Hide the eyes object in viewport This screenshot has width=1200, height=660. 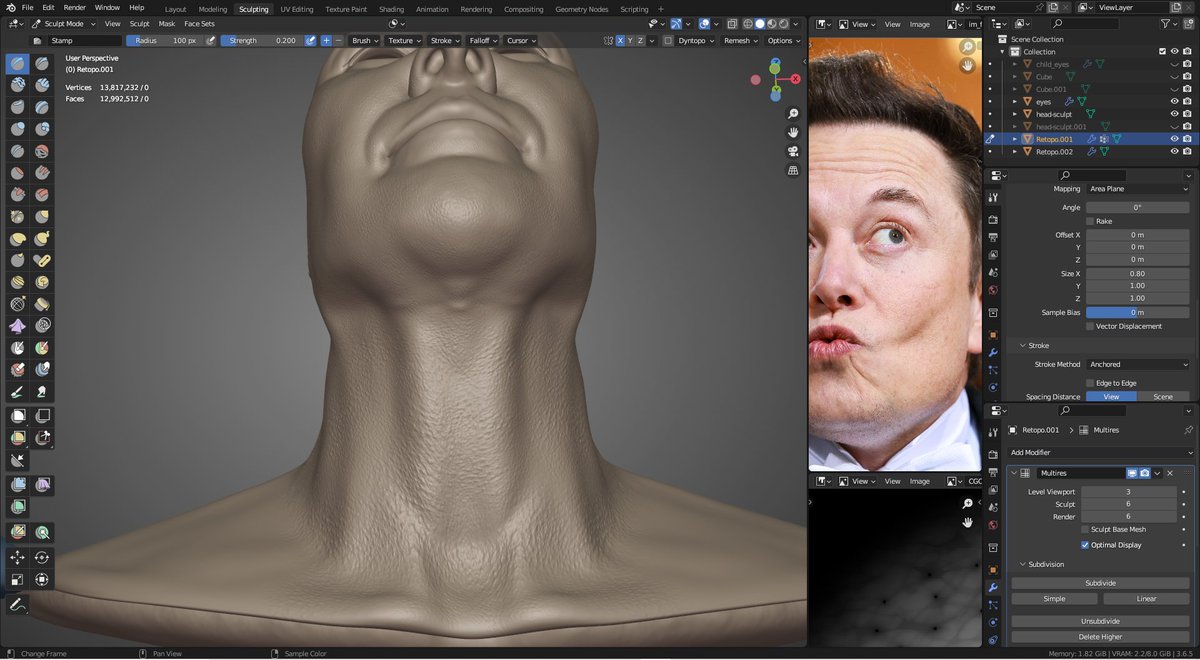1175,101
